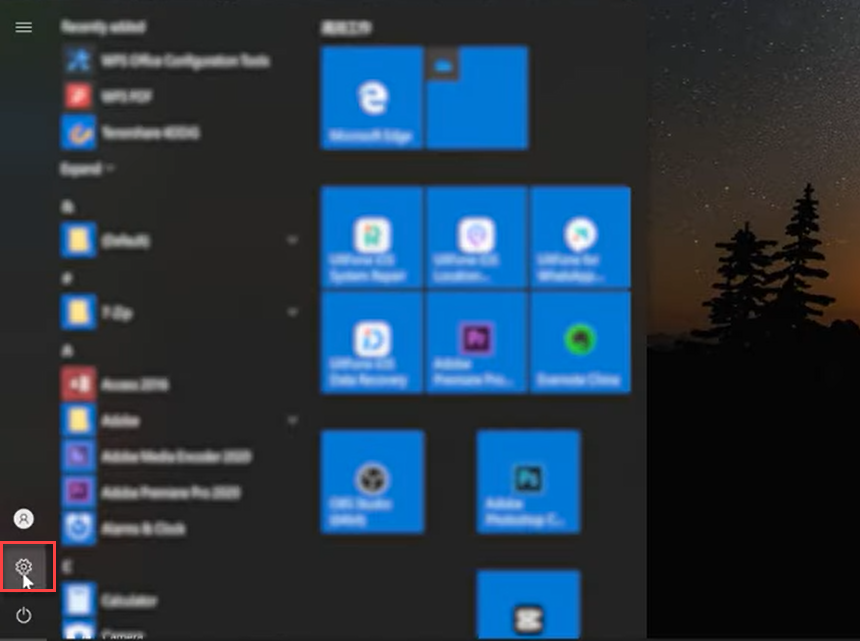Expand the (Default) folder chevron
Viewport: 860px width, 641px height.
click(x=293, y=240)
